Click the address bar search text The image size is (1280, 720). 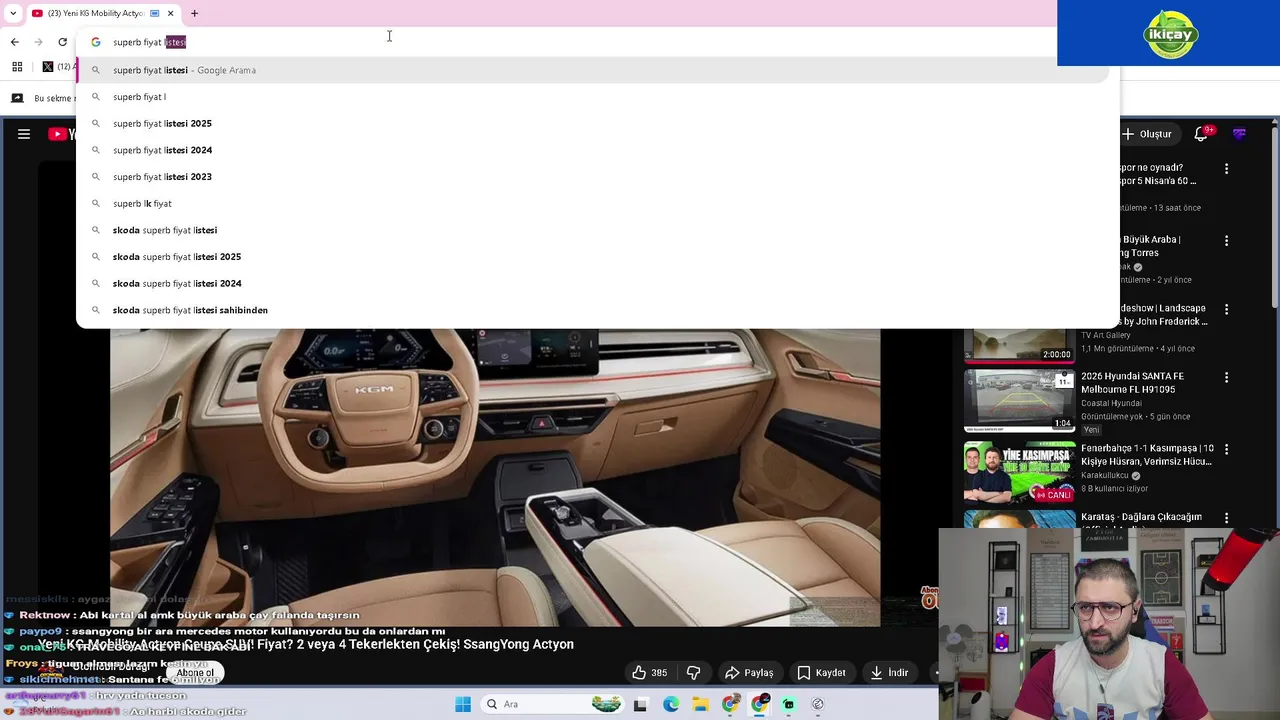pyautogui.click(x=150, y=42)
